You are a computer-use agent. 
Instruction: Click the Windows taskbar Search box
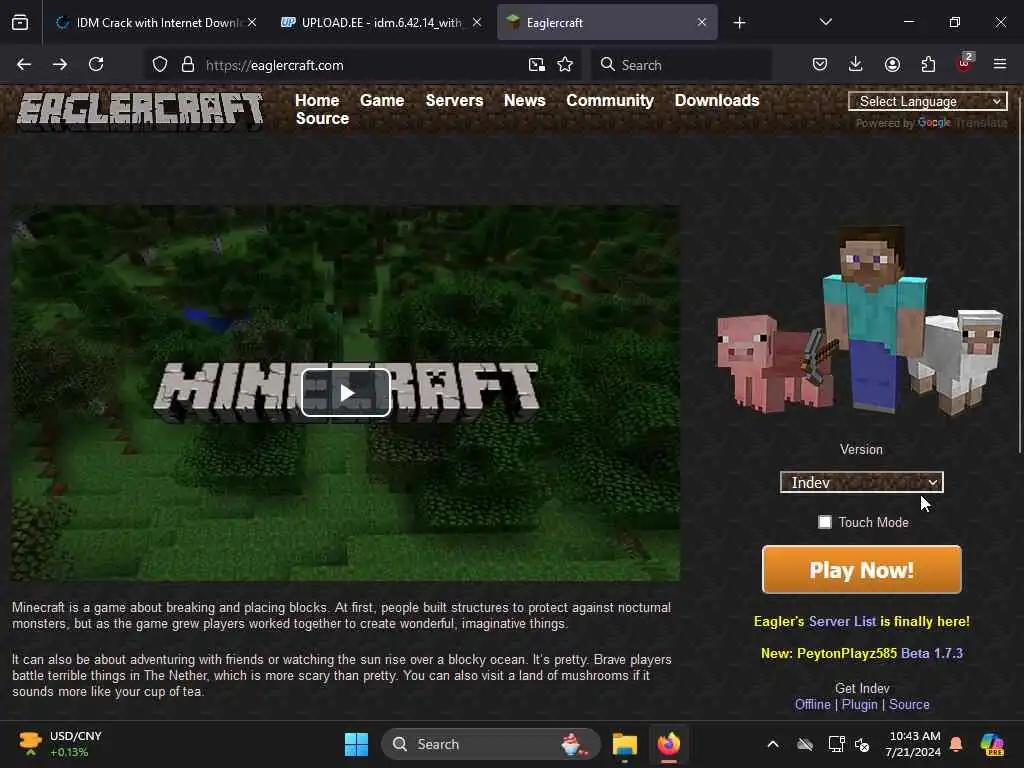tap(491, 744)
